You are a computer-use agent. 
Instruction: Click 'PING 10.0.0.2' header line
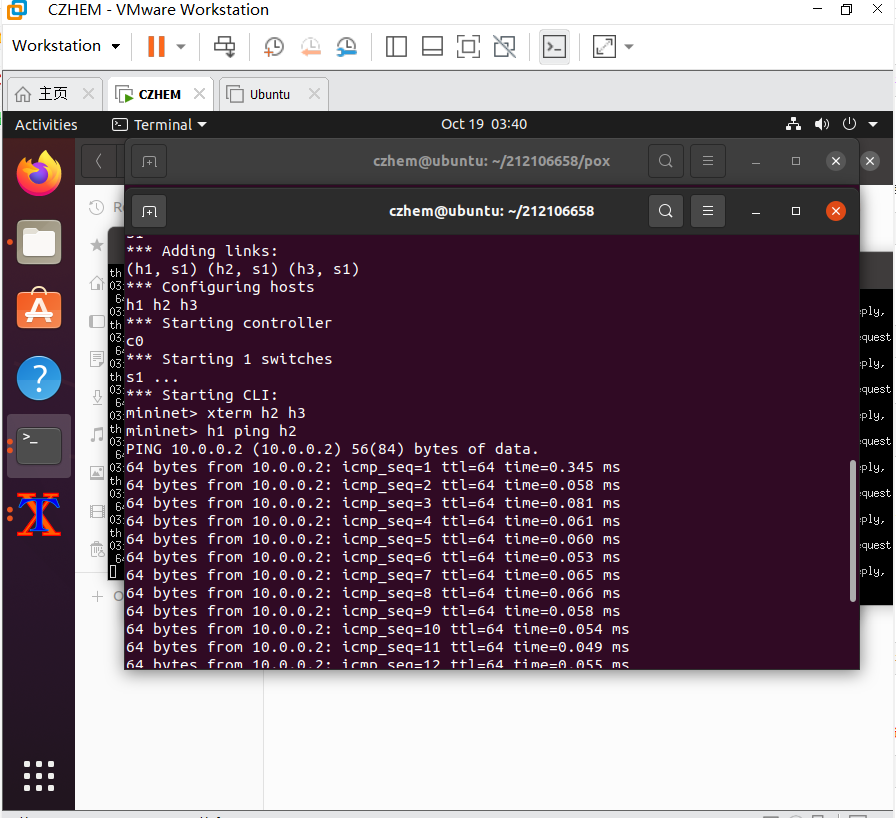(332, 449)
